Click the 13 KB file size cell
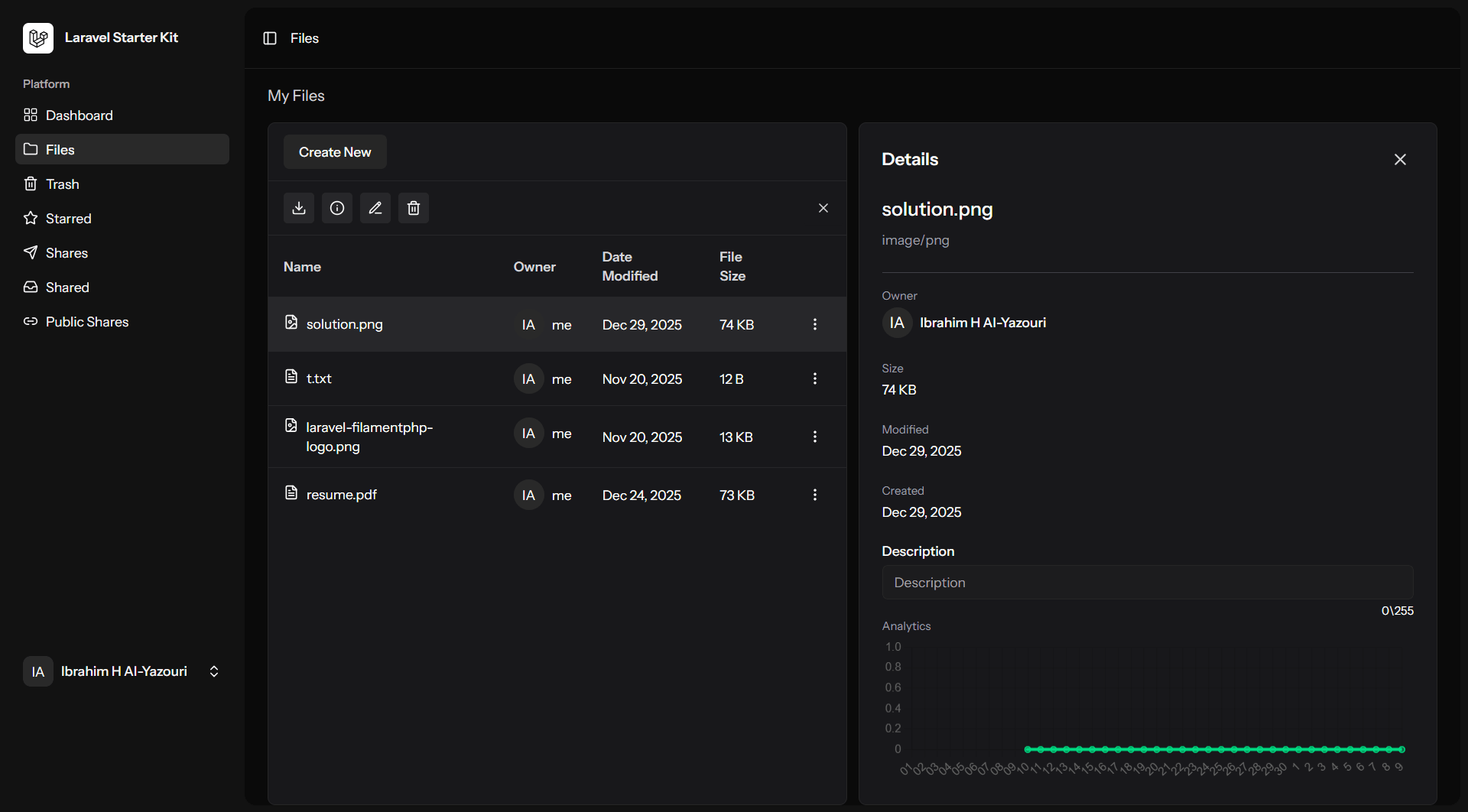The width and height of the screenshot is (1468, 812). [736, 437]
